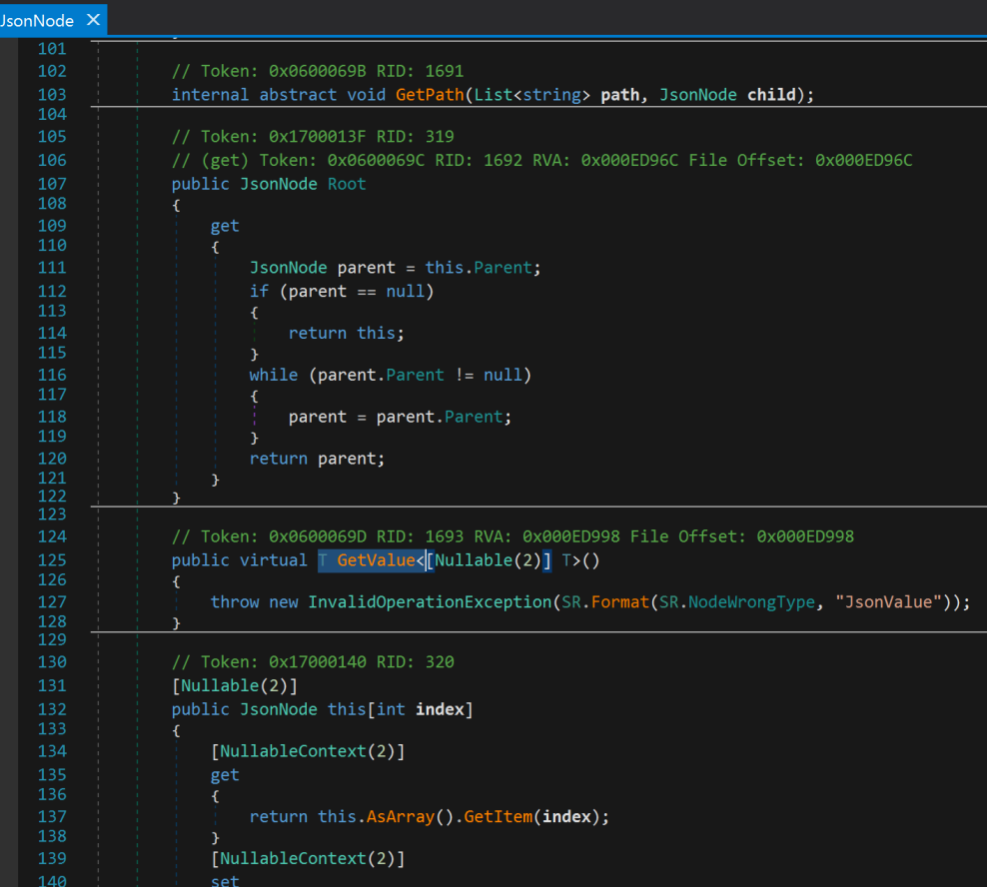Go to the InvalidOperationException type
Screen dimensions: 987x887
429,602
